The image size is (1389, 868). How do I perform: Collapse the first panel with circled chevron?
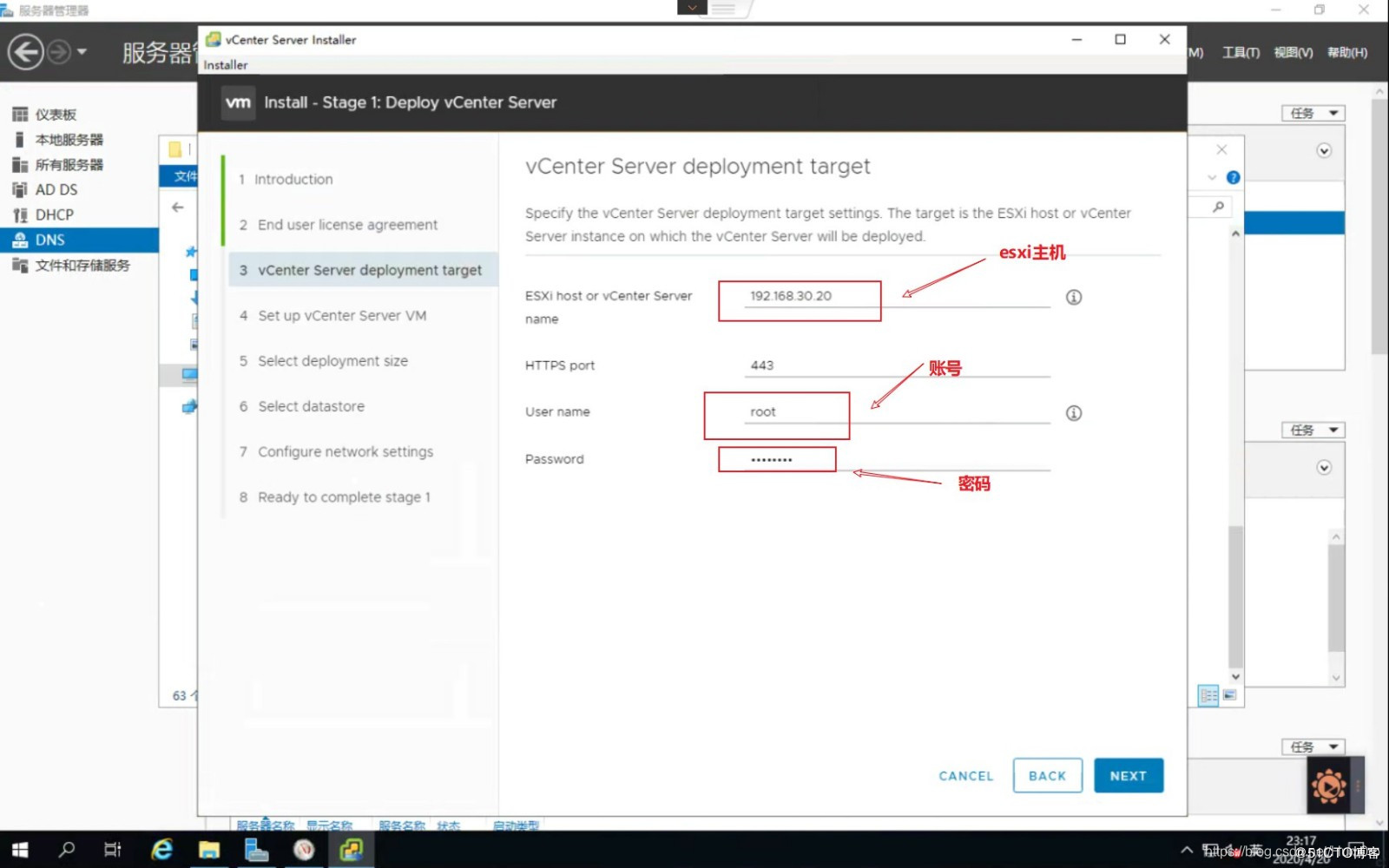pos(1324,151)
